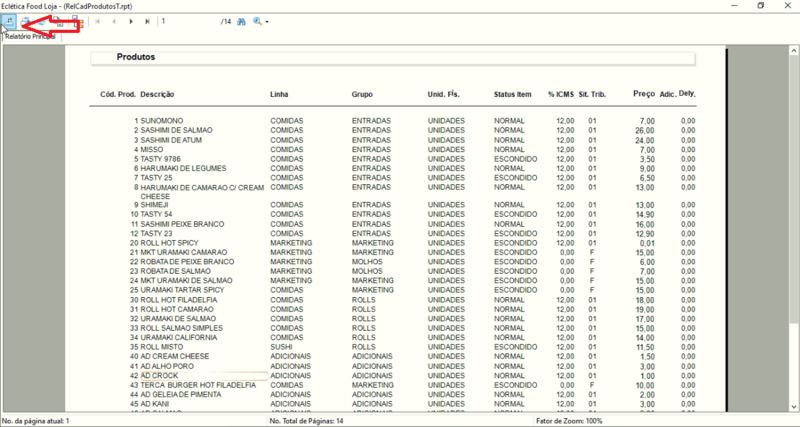Image resolution: width=800 pixels, height=427 pixels.
Task: Click URAMAKI TARTAR SPICY description
Action: 182,290
